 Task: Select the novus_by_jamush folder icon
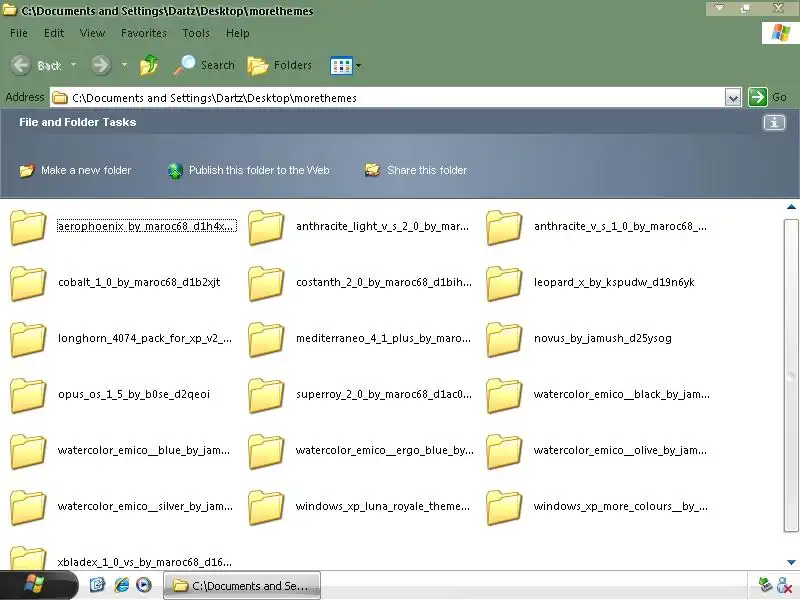pos(504,340)
